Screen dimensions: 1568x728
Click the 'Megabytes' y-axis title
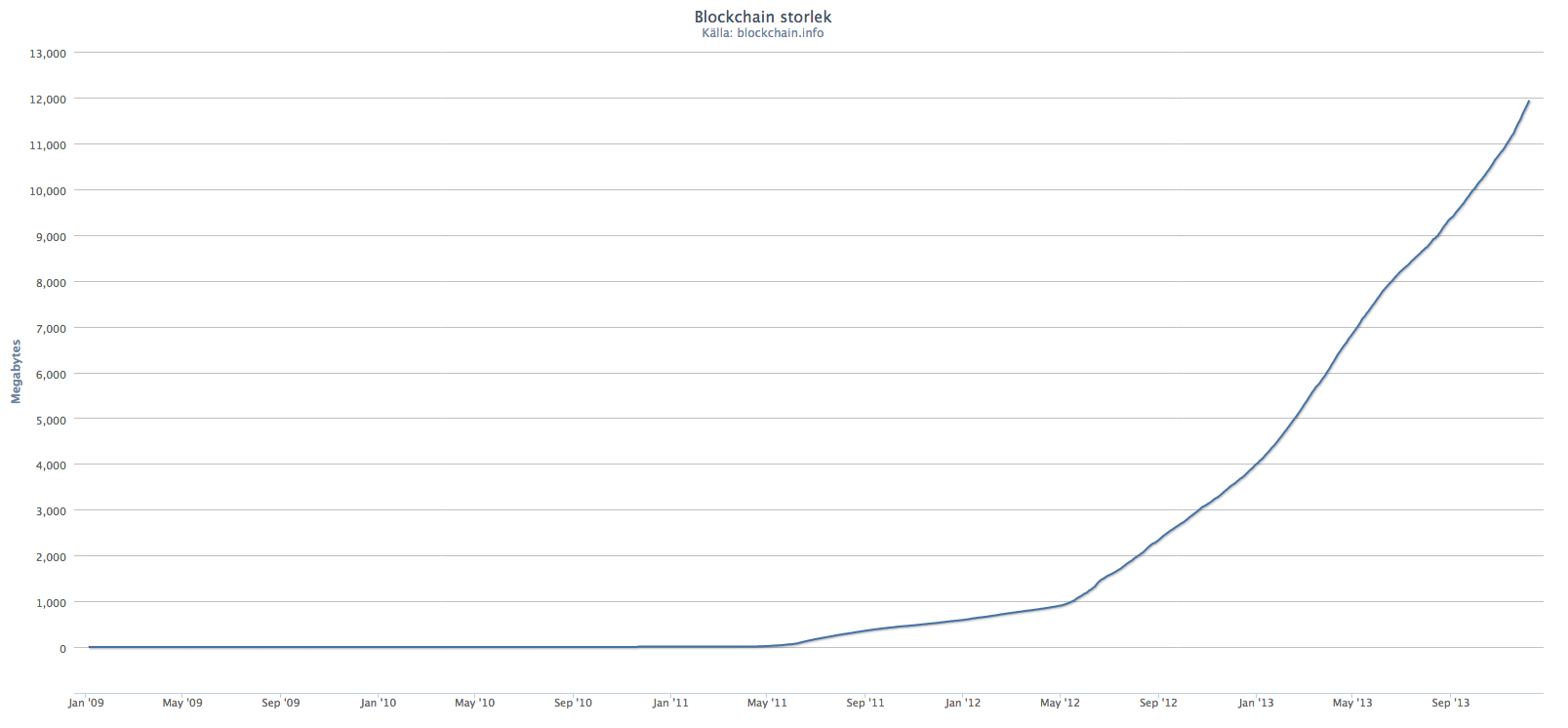coord(16,372)
